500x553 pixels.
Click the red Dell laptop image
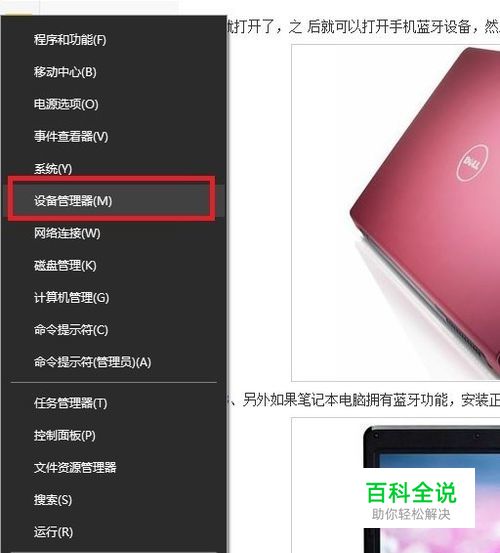pyautogui.click(x=396, y=213)
